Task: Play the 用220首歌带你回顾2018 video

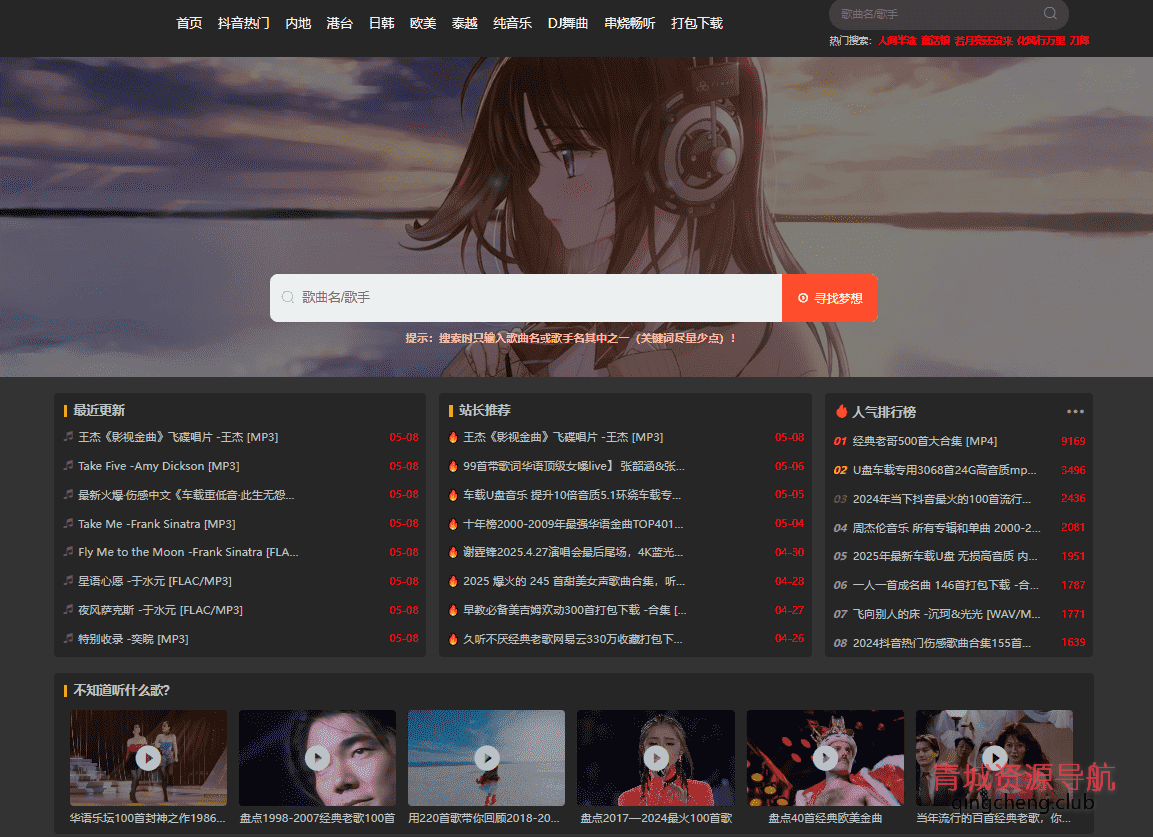Action: tap(487, 758)
